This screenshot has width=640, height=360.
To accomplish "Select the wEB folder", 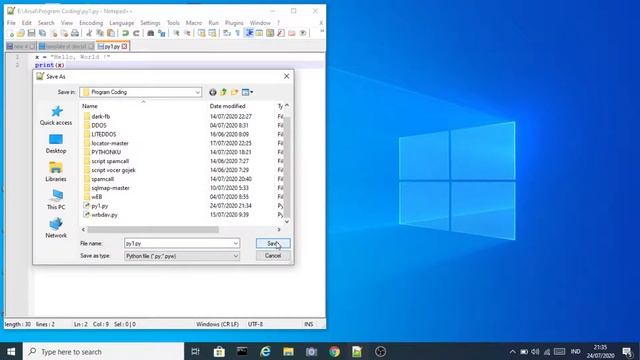I will 96,197.
